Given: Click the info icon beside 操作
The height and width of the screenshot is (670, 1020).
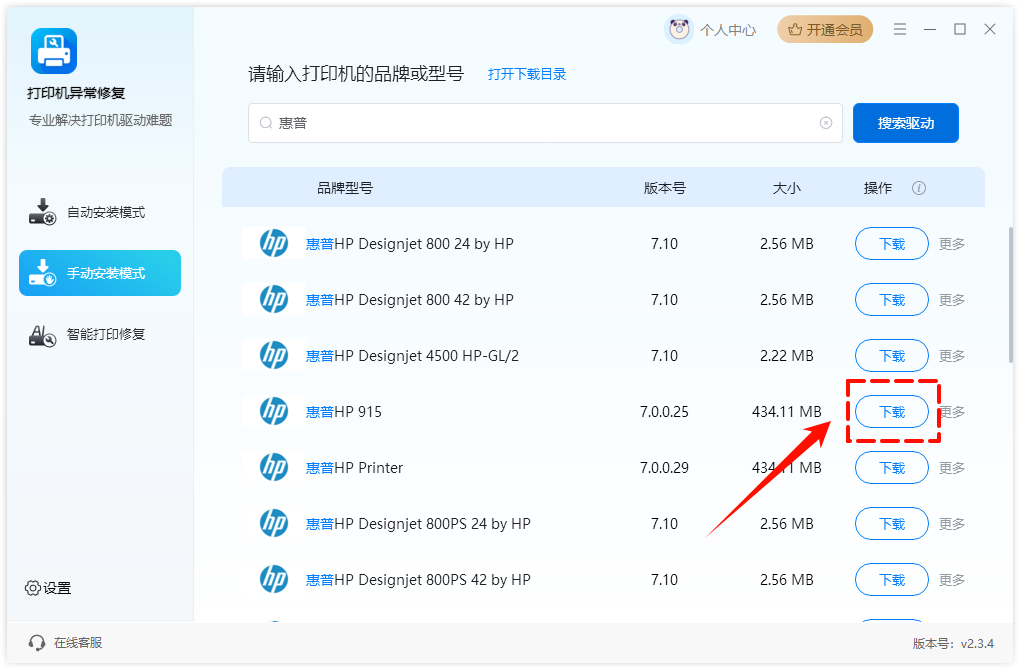Looking at the screenshot, I should 919,188.
